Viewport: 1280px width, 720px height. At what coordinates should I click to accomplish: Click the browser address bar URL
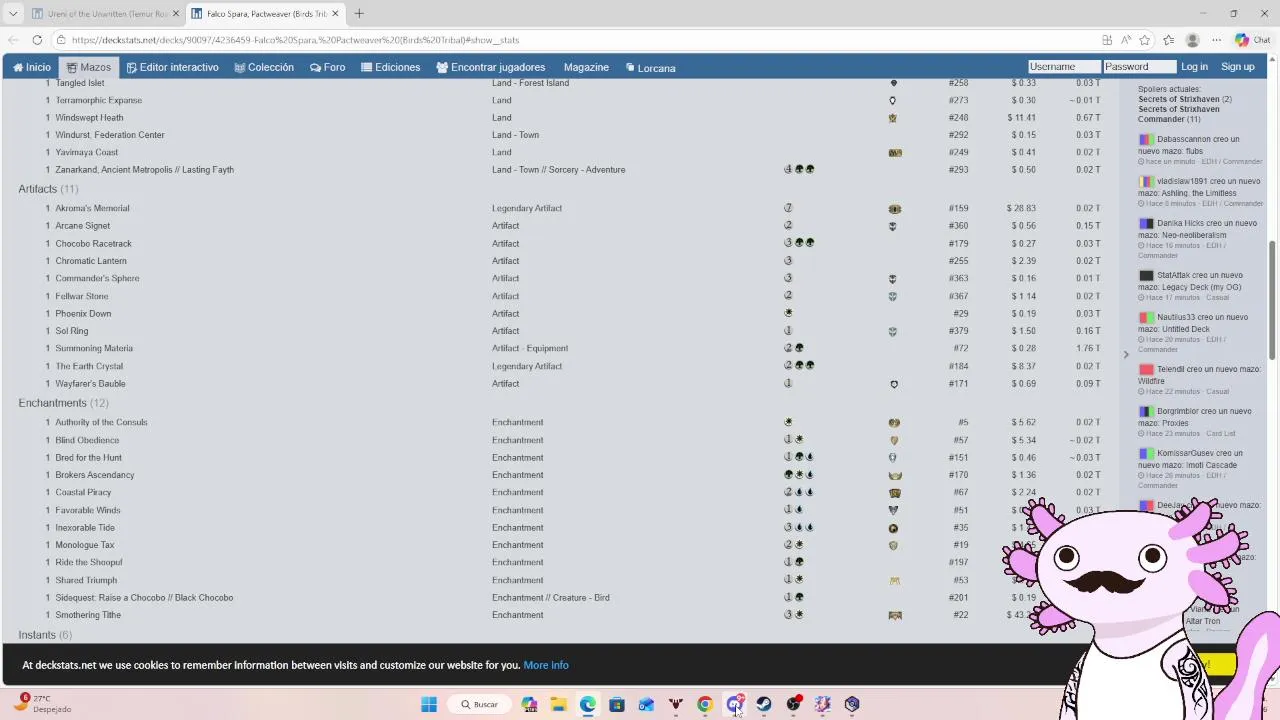point(295,40)
